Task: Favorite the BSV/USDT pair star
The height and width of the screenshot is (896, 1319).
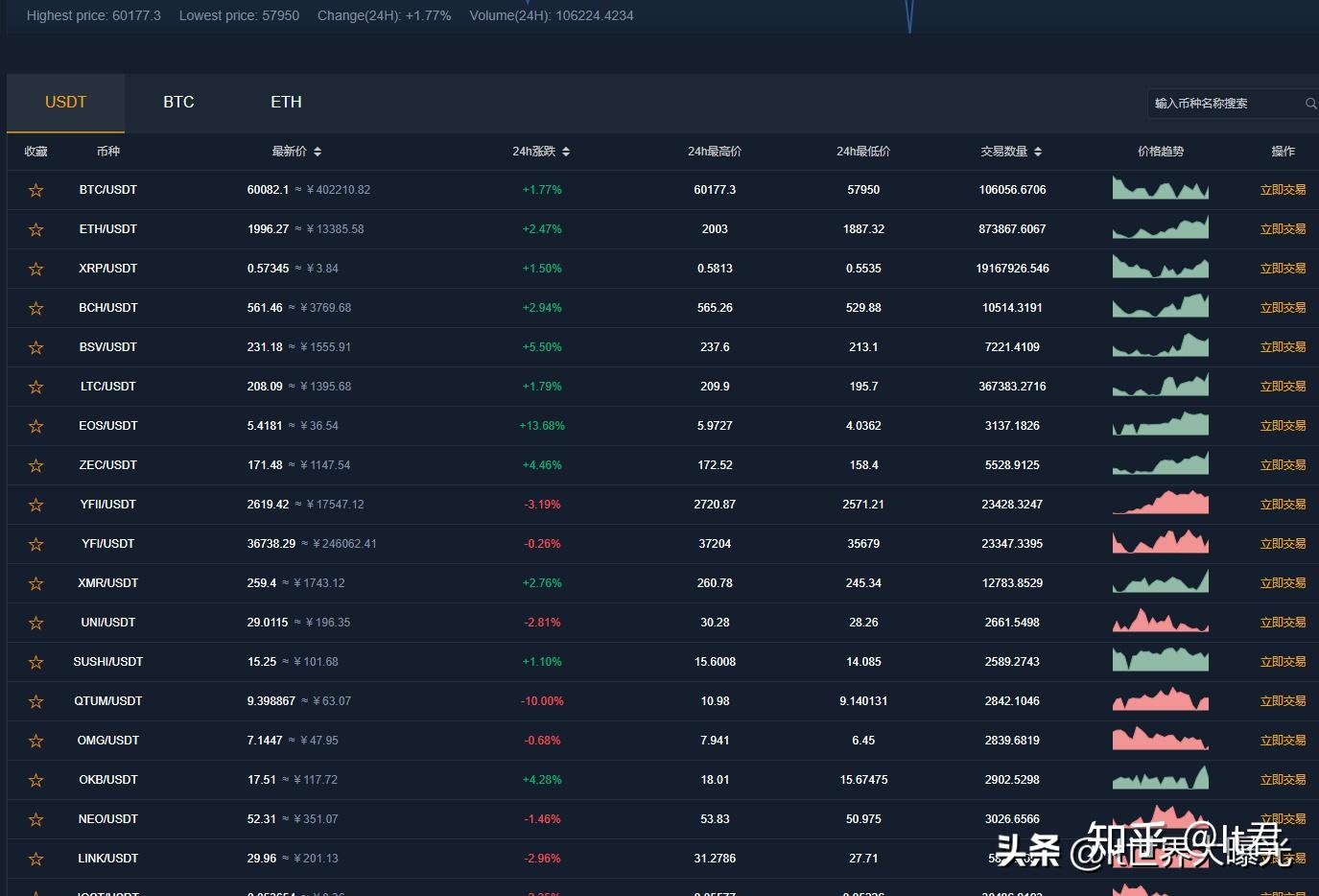Action: click(35, 347)
